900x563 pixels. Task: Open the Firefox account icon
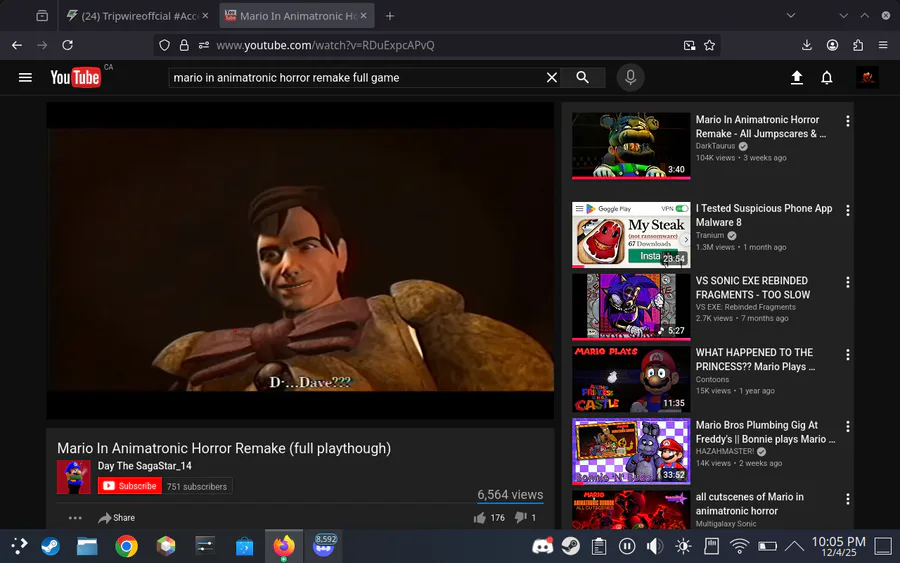click(832, 45)
